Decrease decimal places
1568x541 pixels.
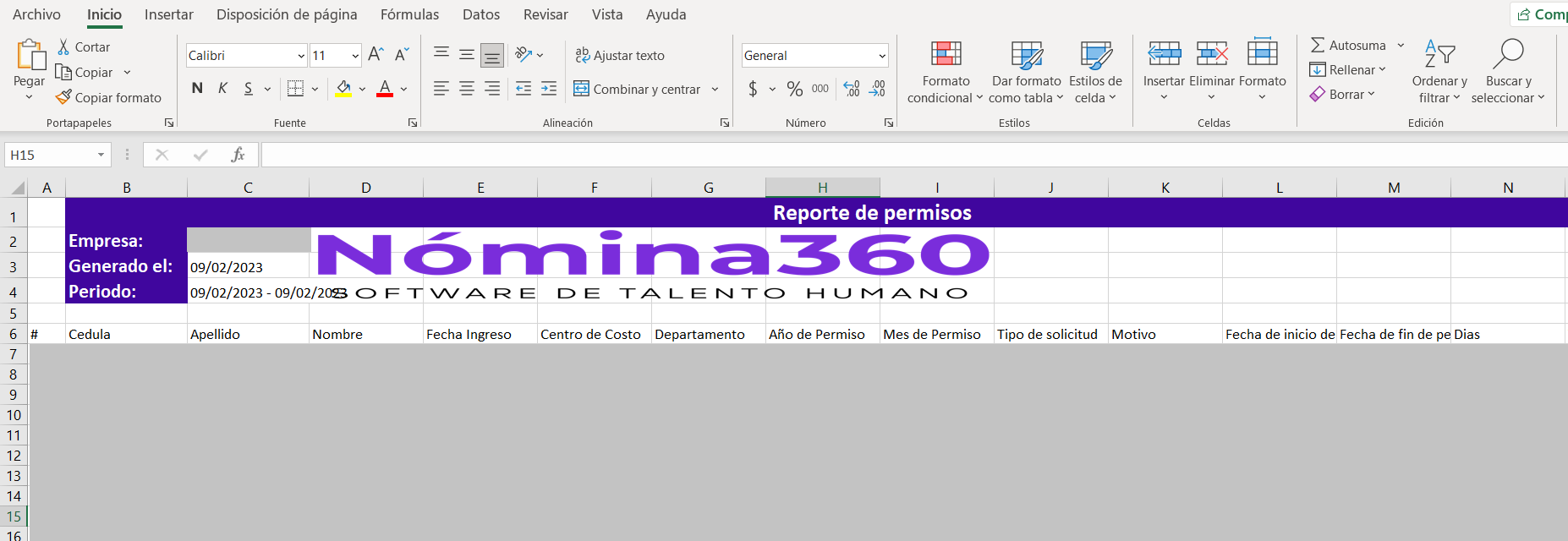[877, 89]
